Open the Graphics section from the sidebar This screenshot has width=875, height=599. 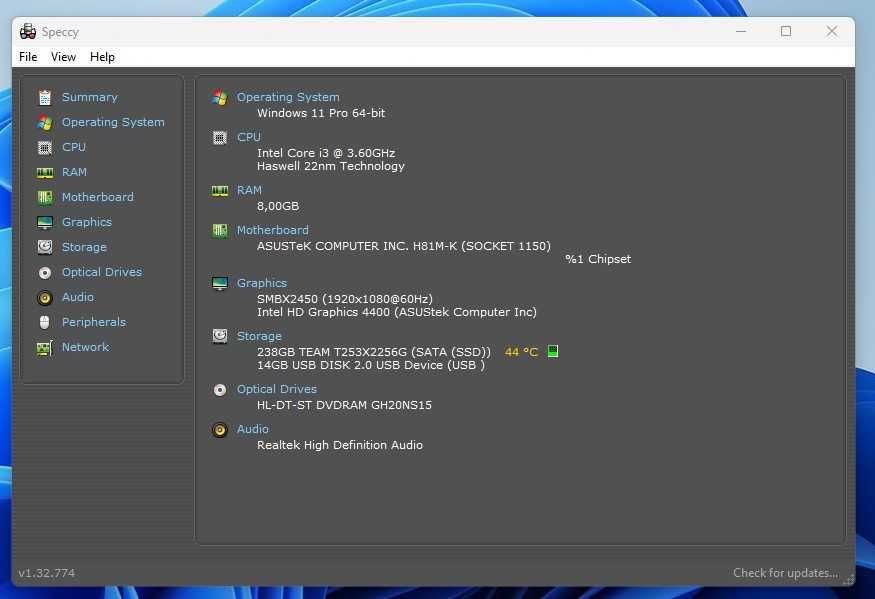point(86,222)
